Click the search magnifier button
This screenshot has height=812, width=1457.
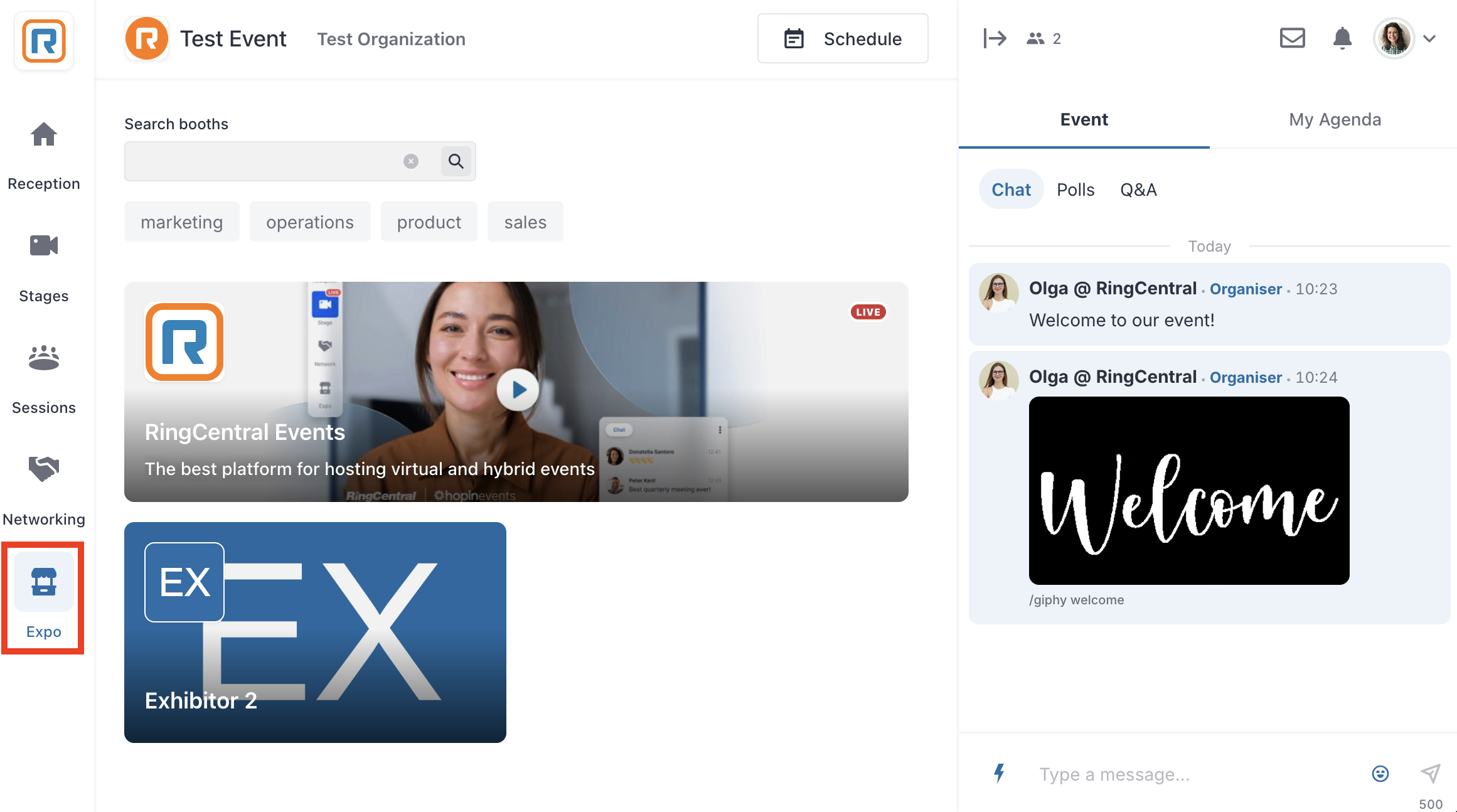coord(456,161)
